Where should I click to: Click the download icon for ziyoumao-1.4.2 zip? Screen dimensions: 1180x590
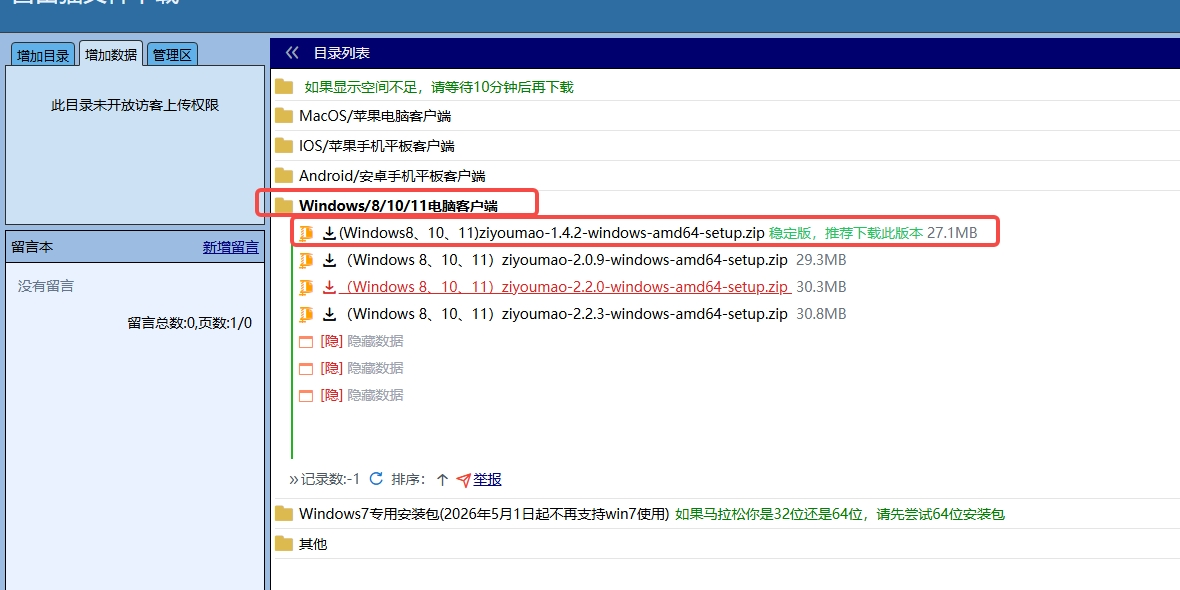[x=329, y=233]
